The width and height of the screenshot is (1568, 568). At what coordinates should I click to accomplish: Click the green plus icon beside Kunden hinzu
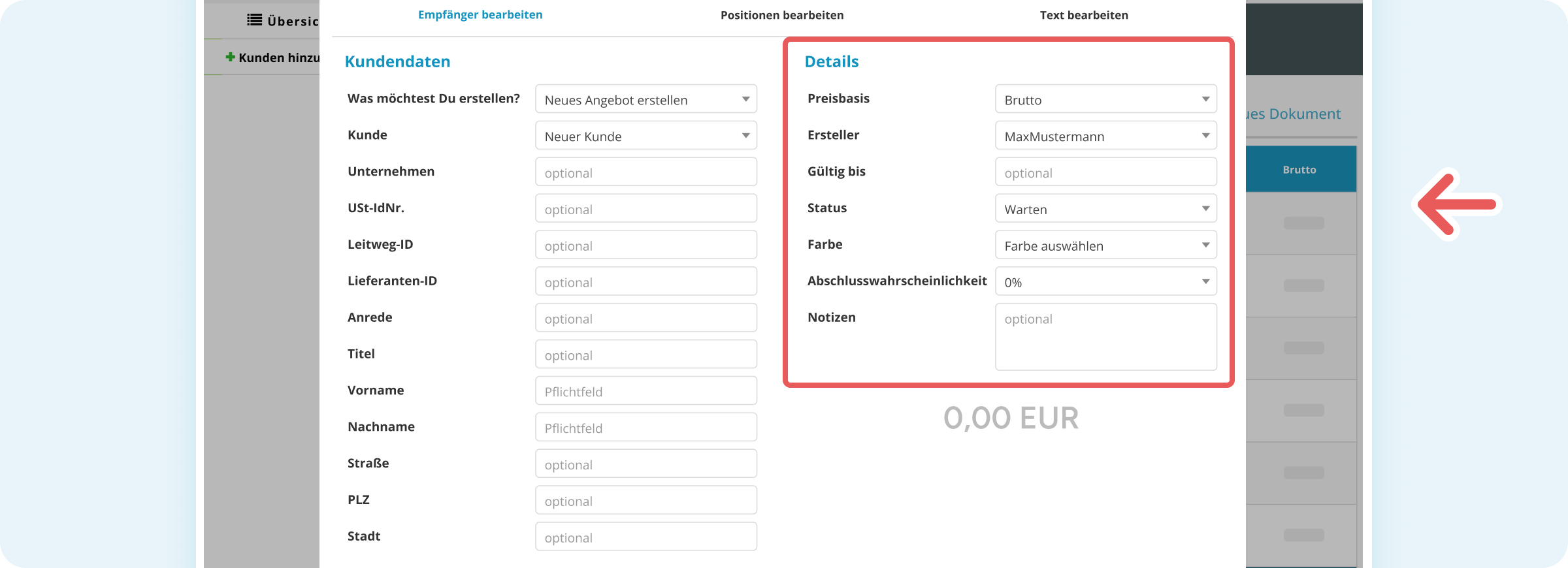click(230, 57)
